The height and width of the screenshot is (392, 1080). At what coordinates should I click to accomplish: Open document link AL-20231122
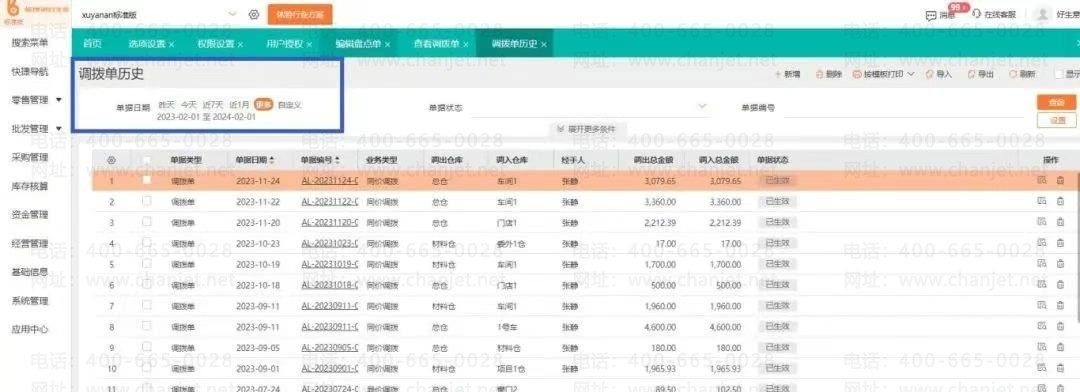pyautogui.click(x=329, y=202)
